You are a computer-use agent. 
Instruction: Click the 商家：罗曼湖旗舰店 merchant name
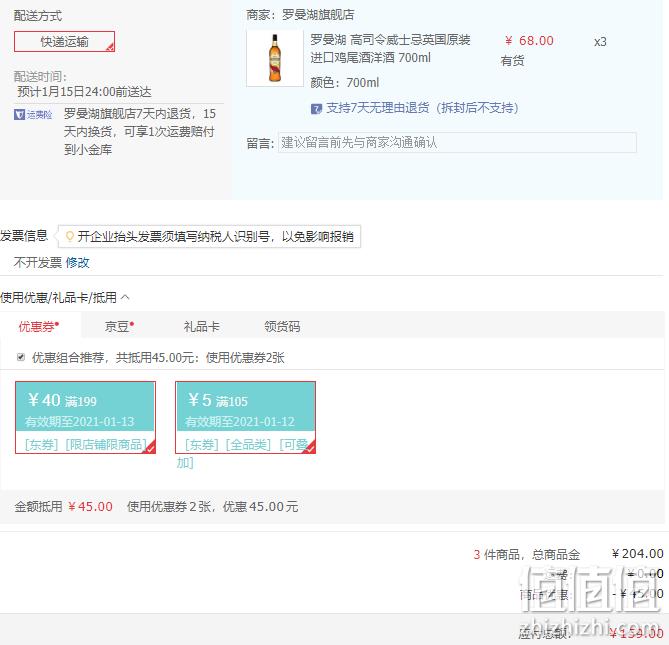pos(300,15)
